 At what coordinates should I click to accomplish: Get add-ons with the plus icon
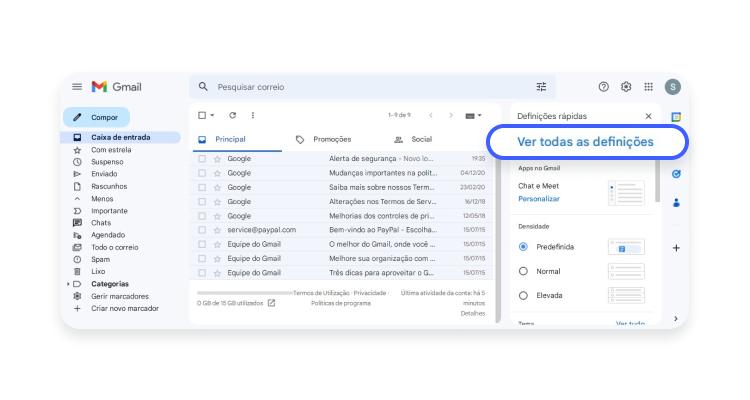pyautogui.click(x=676, y=248)
